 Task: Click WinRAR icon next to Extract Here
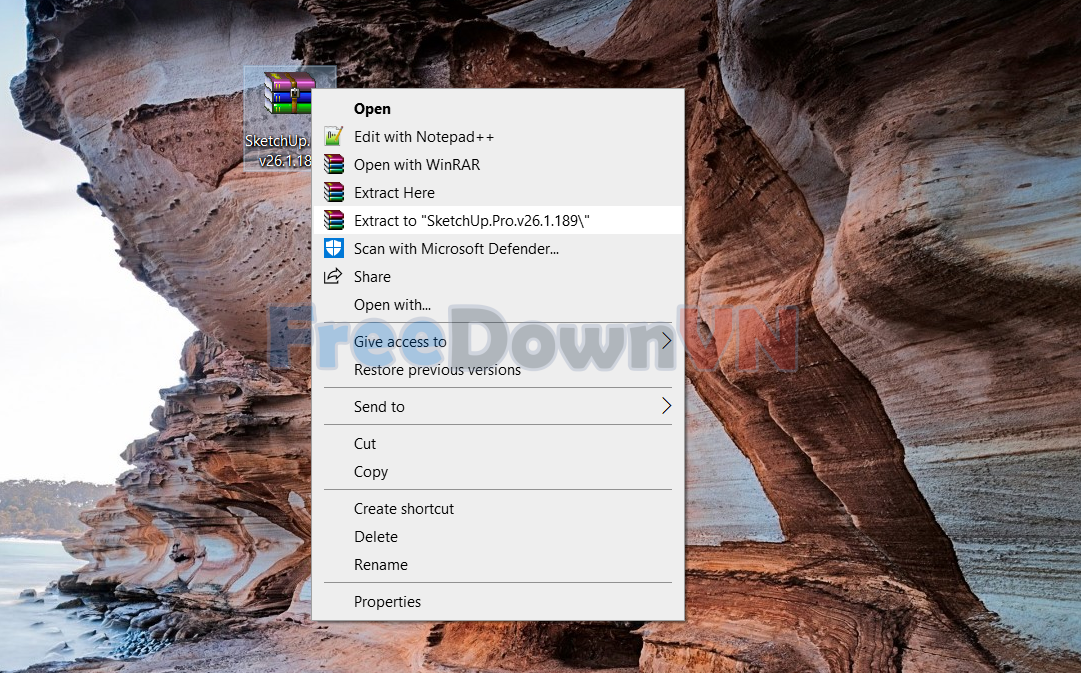pos(333,193)
